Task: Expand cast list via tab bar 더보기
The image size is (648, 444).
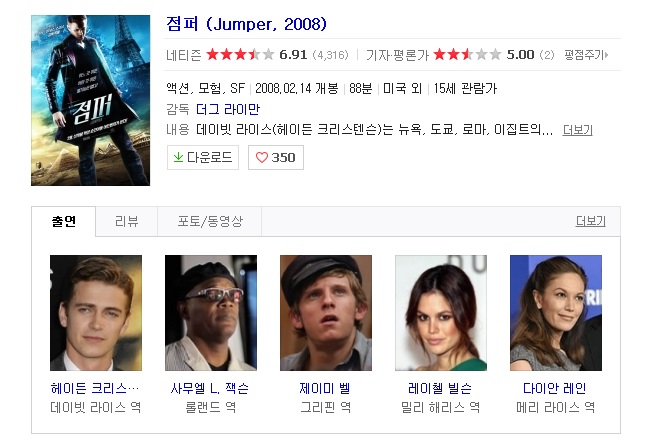Action: point(590,221)
